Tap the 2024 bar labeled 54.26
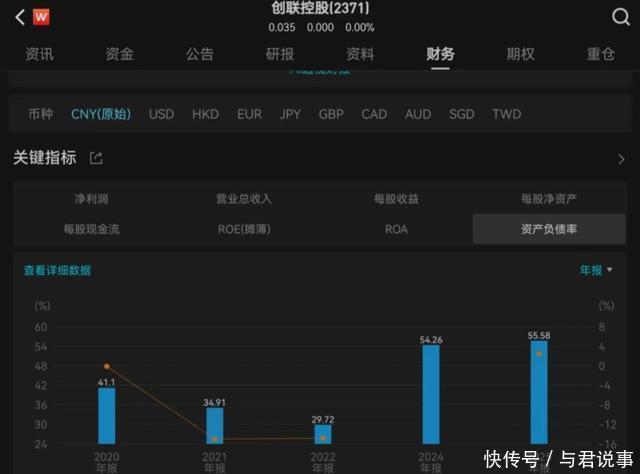This screenshot has width=640, height=474. [431, 395]
